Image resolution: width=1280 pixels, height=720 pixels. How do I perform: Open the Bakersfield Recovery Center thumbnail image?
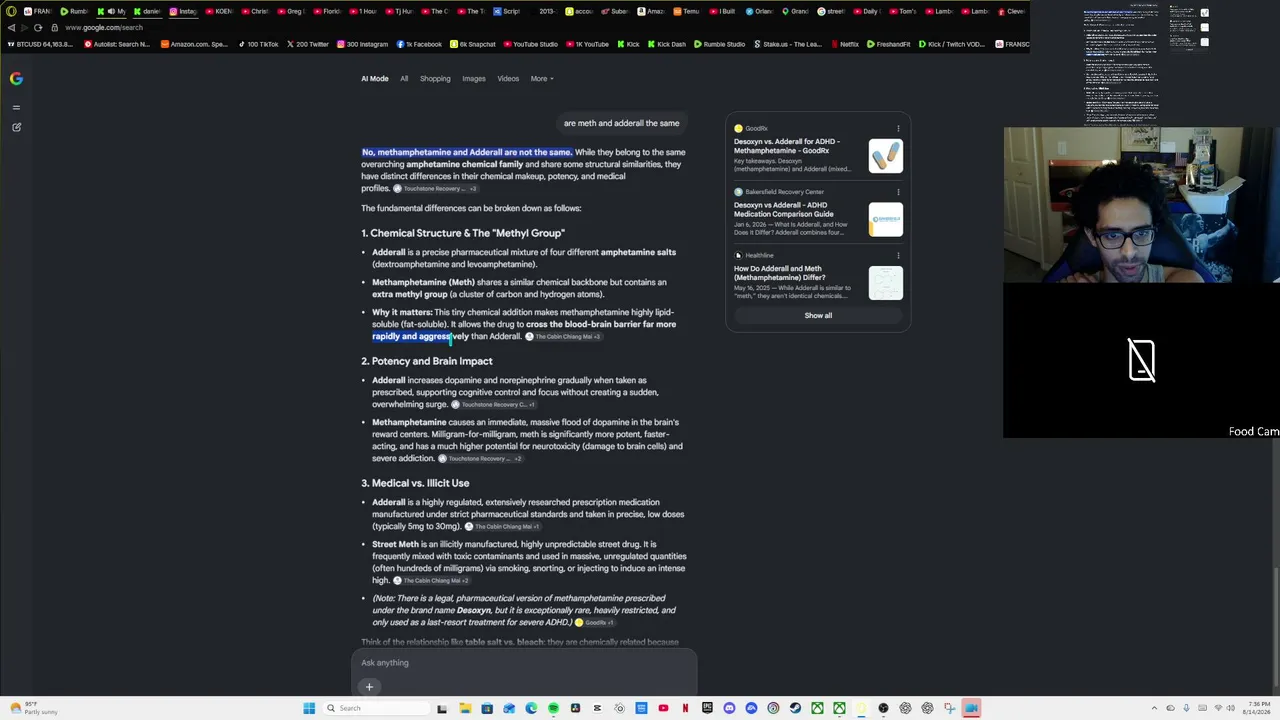(x=885, y=219)
